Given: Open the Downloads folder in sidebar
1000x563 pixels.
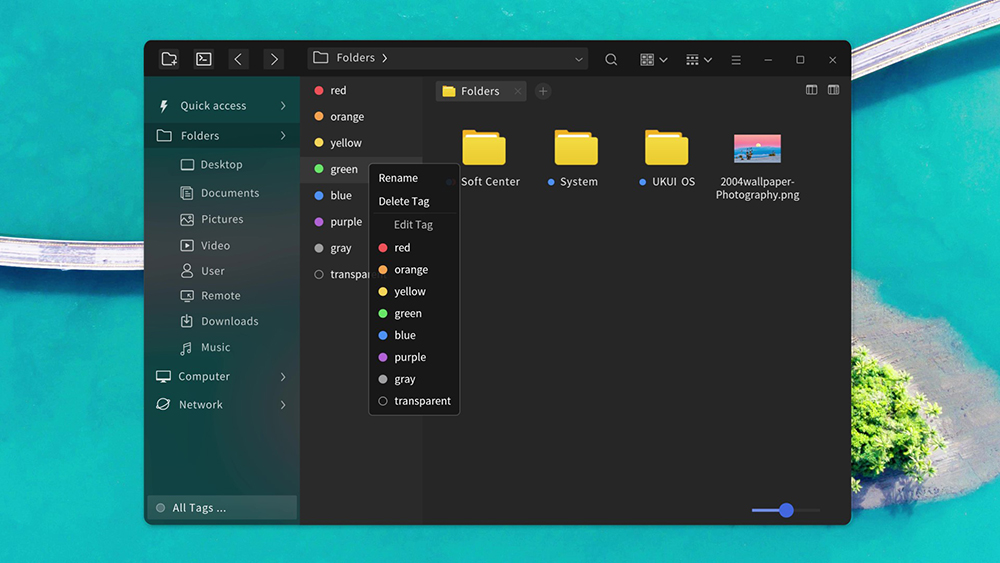Looking at the screenshot, I should (x=229, y=321).
